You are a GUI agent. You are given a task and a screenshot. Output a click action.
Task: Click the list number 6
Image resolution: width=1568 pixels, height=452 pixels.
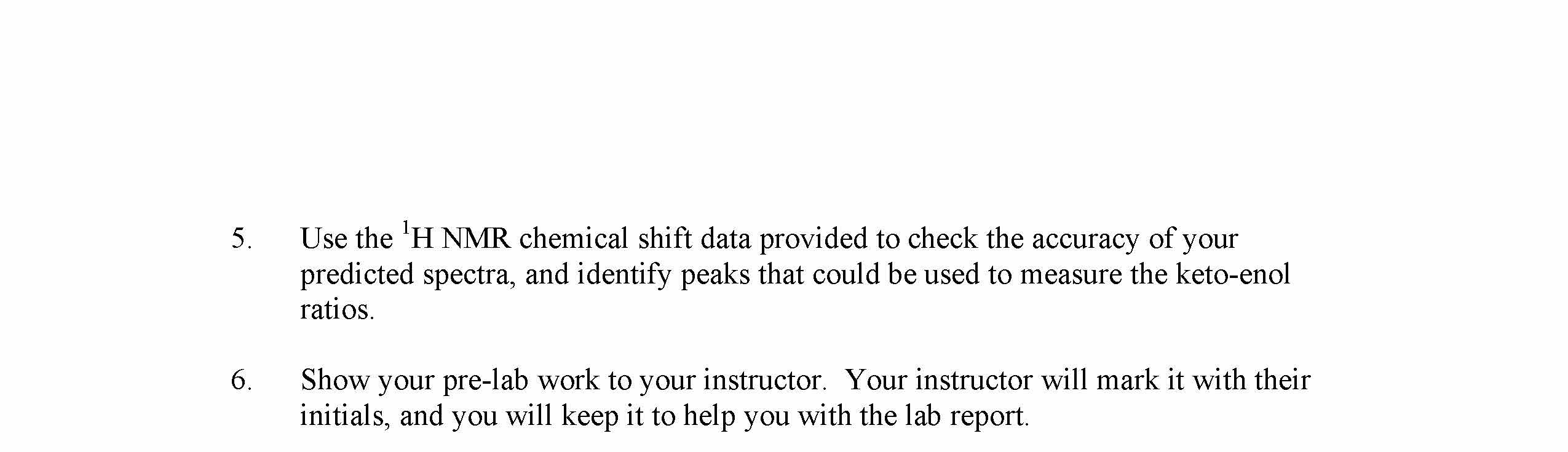coord(240,381)
